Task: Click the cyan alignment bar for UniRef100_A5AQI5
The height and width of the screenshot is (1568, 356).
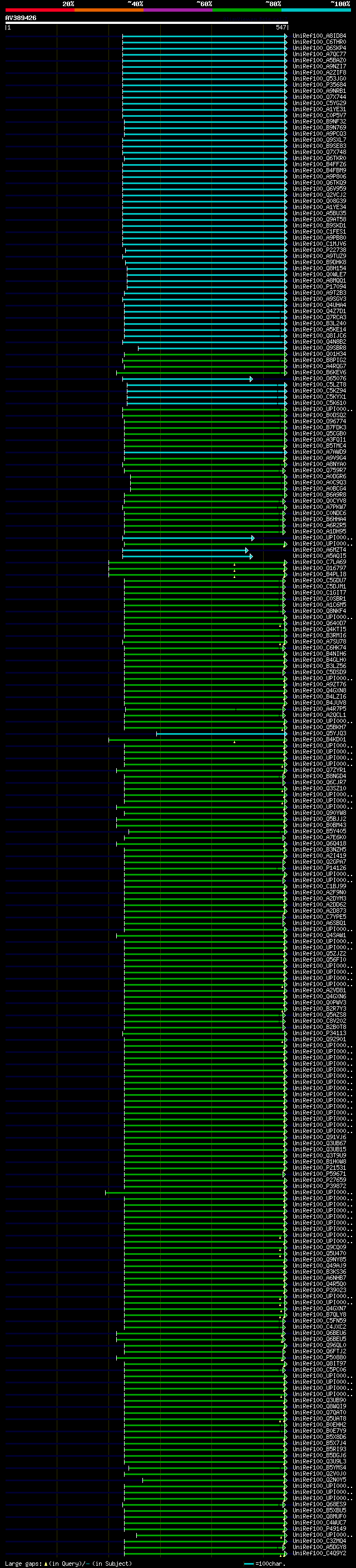Action: [187, 556]
